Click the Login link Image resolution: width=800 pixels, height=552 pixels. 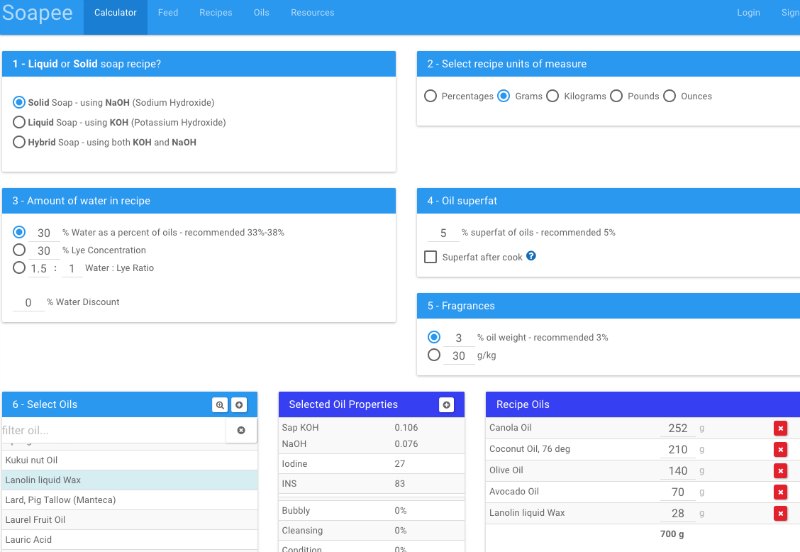tap(748, 13)
